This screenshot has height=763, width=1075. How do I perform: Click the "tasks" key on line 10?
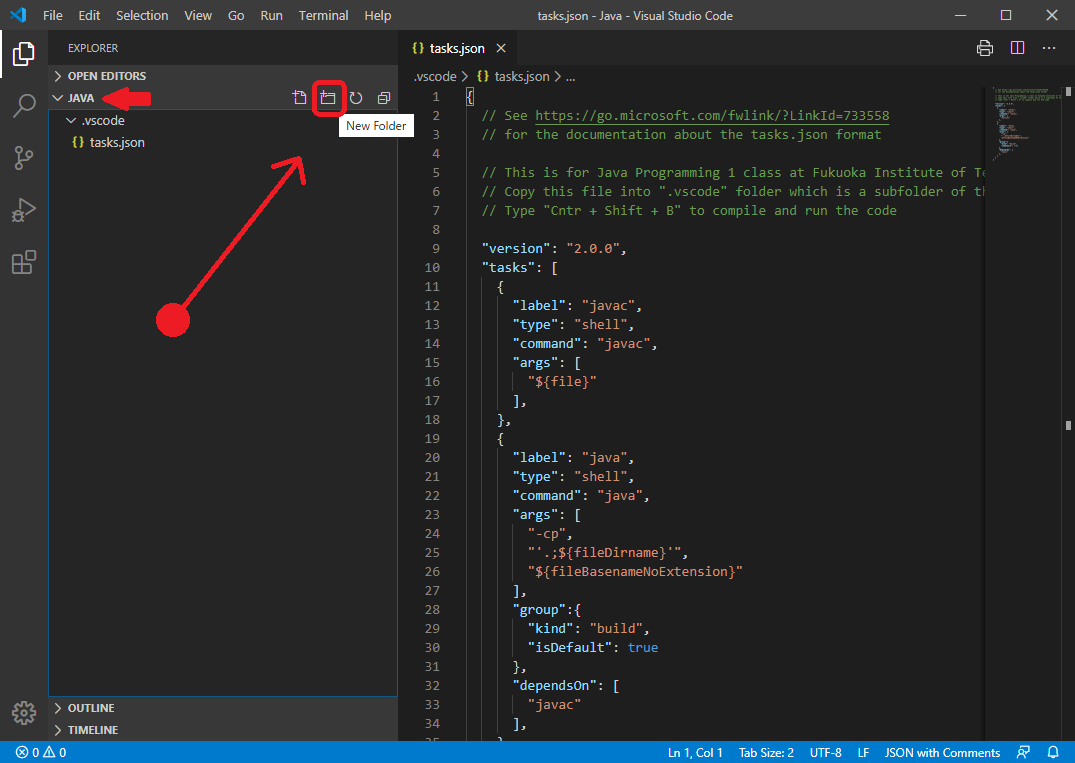[x=509, y=268]
